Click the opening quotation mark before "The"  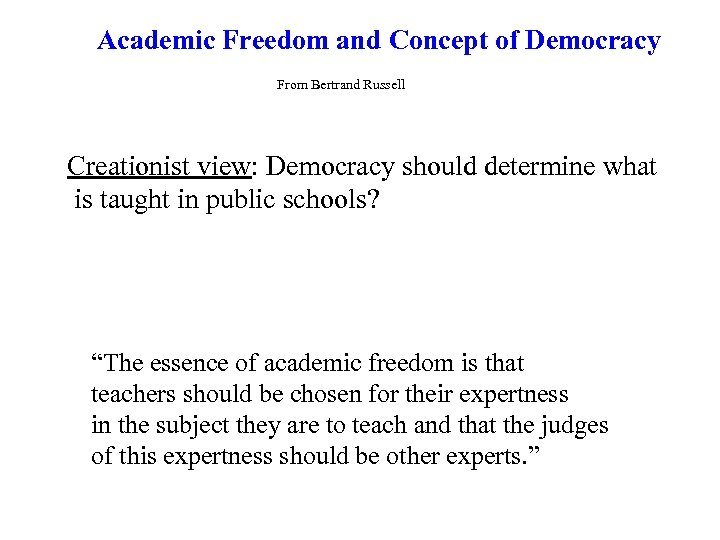click(96, 363)
